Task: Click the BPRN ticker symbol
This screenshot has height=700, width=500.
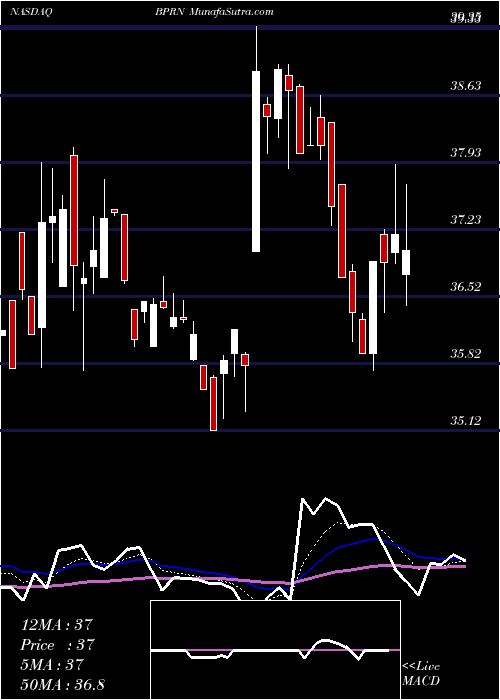Action: [x=170, y=12]
